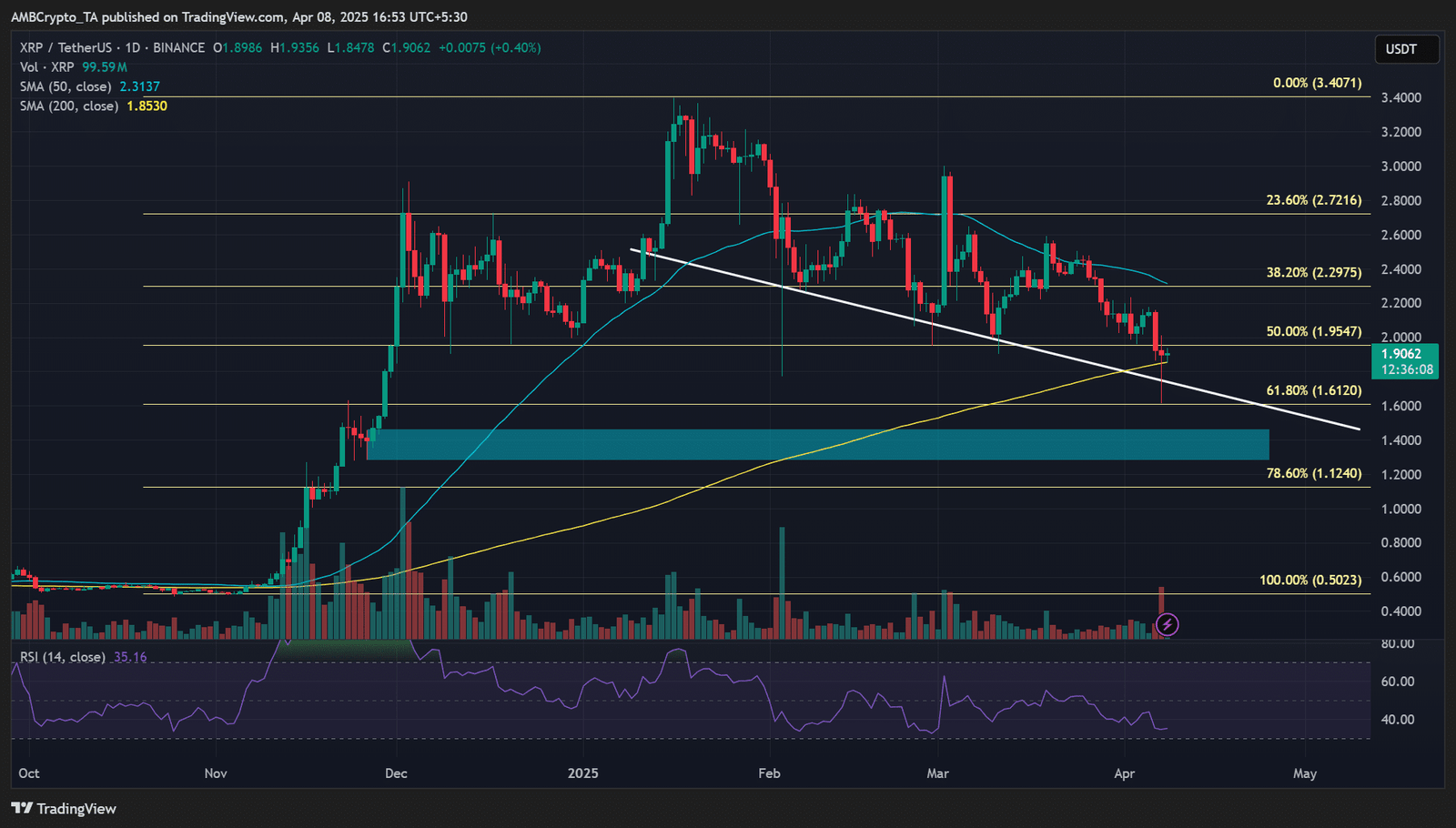Viewport: 1456px width, 828px height.
Task: Click the 78.60% (1.1240) Fibonacci label
Action: 1313,473
